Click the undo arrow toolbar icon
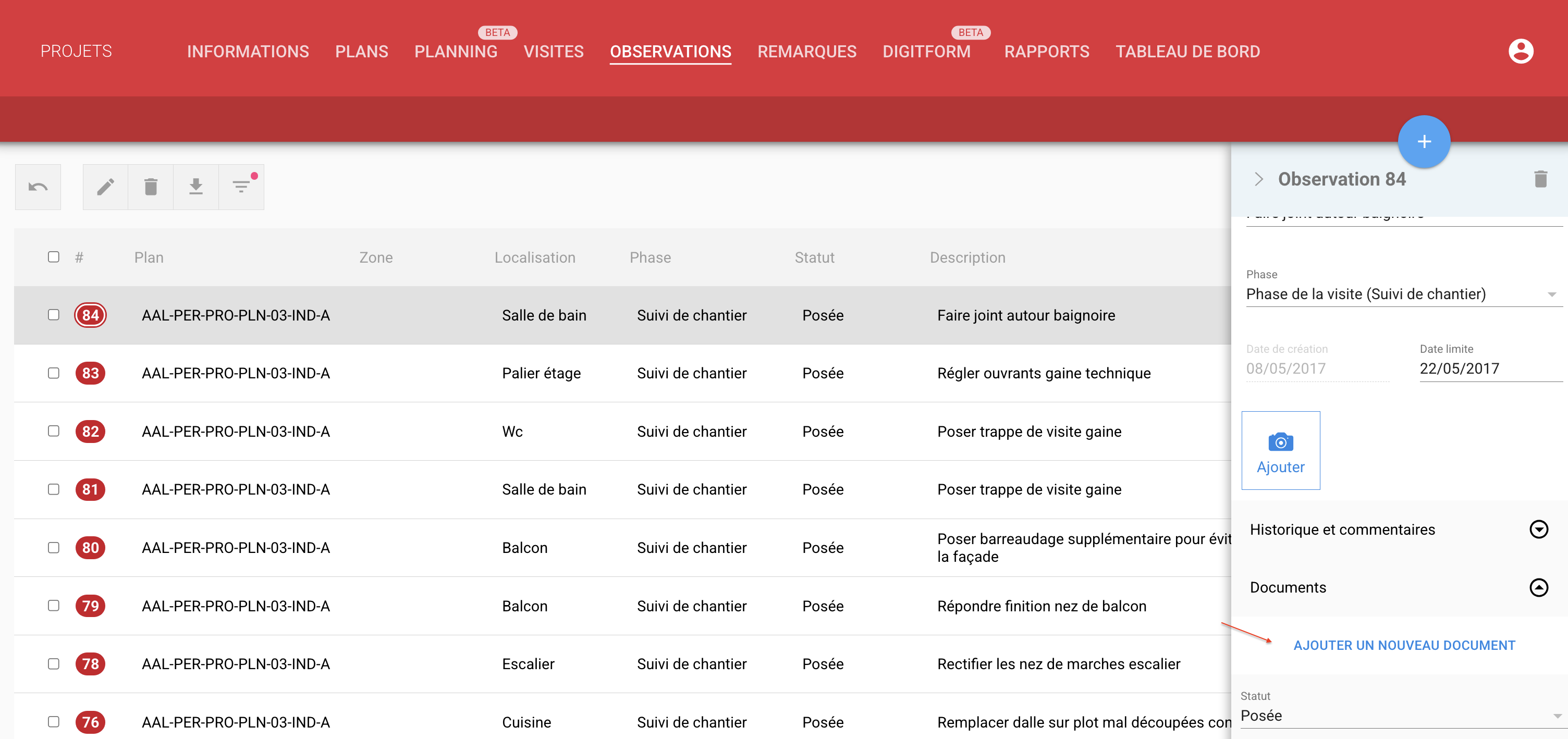Screen dimensions: 1568x739 (x=38, y=187)
